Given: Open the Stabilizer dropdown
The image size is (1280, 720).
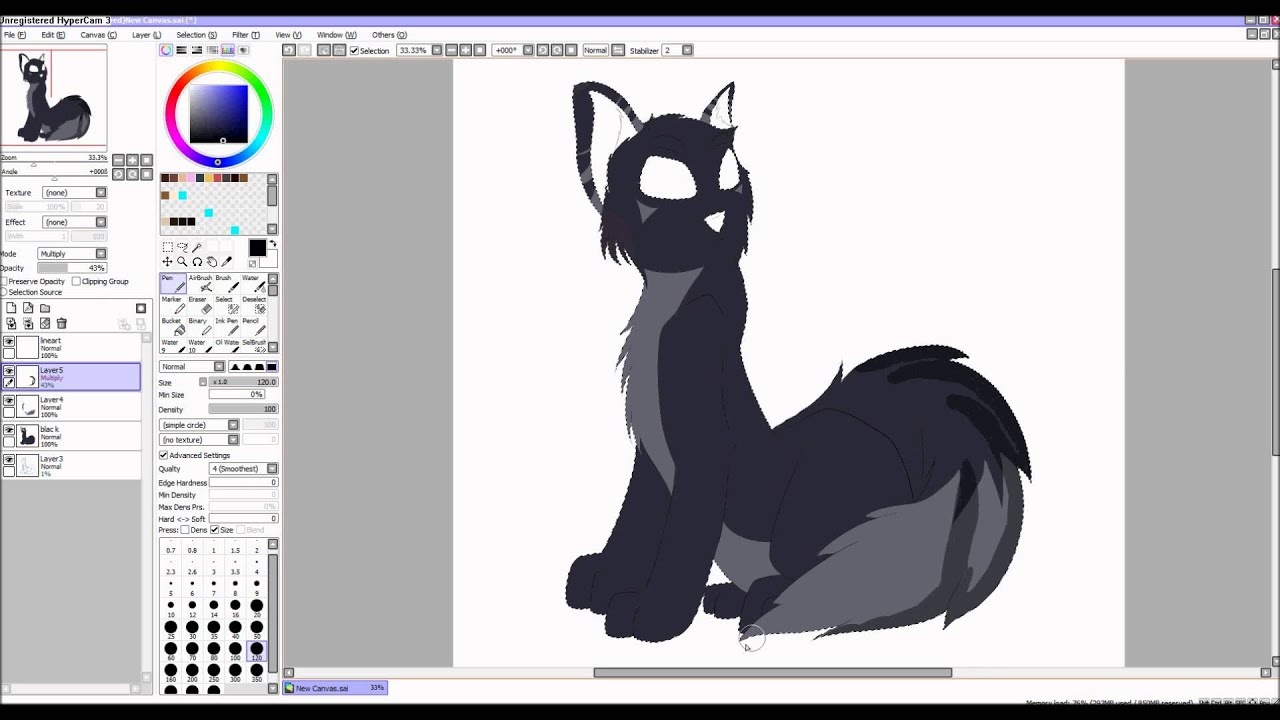Looking at the screenshot, I should 678,50.
